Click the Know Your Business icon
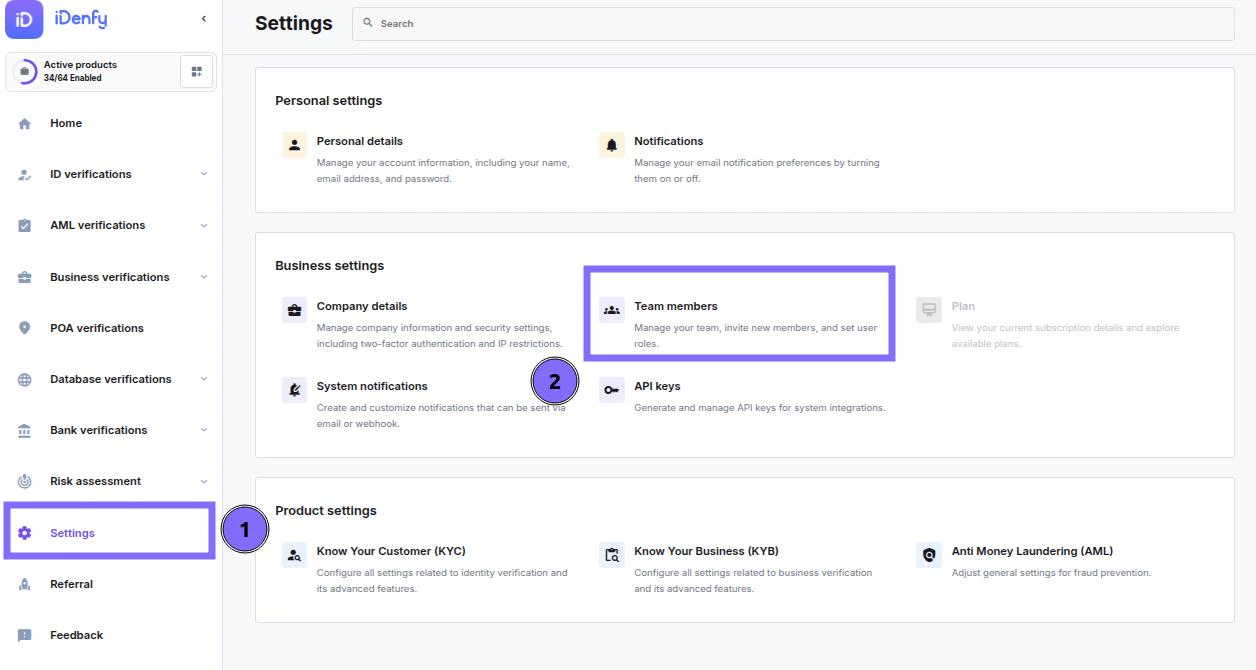This screenshot has height=670, width=1256. pyautogui.click(x=612, y=555)
